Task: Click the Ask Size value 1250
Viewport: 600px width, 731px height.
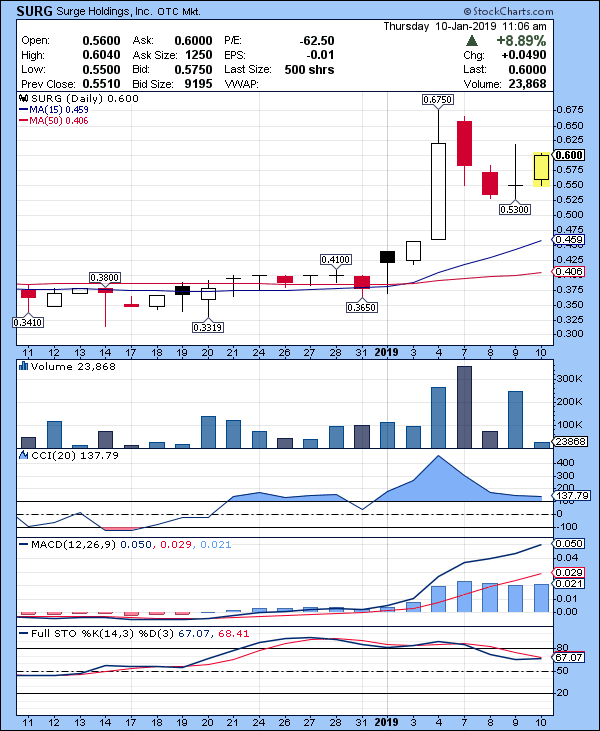Action: pyautogui.click(x=199, y=55)
